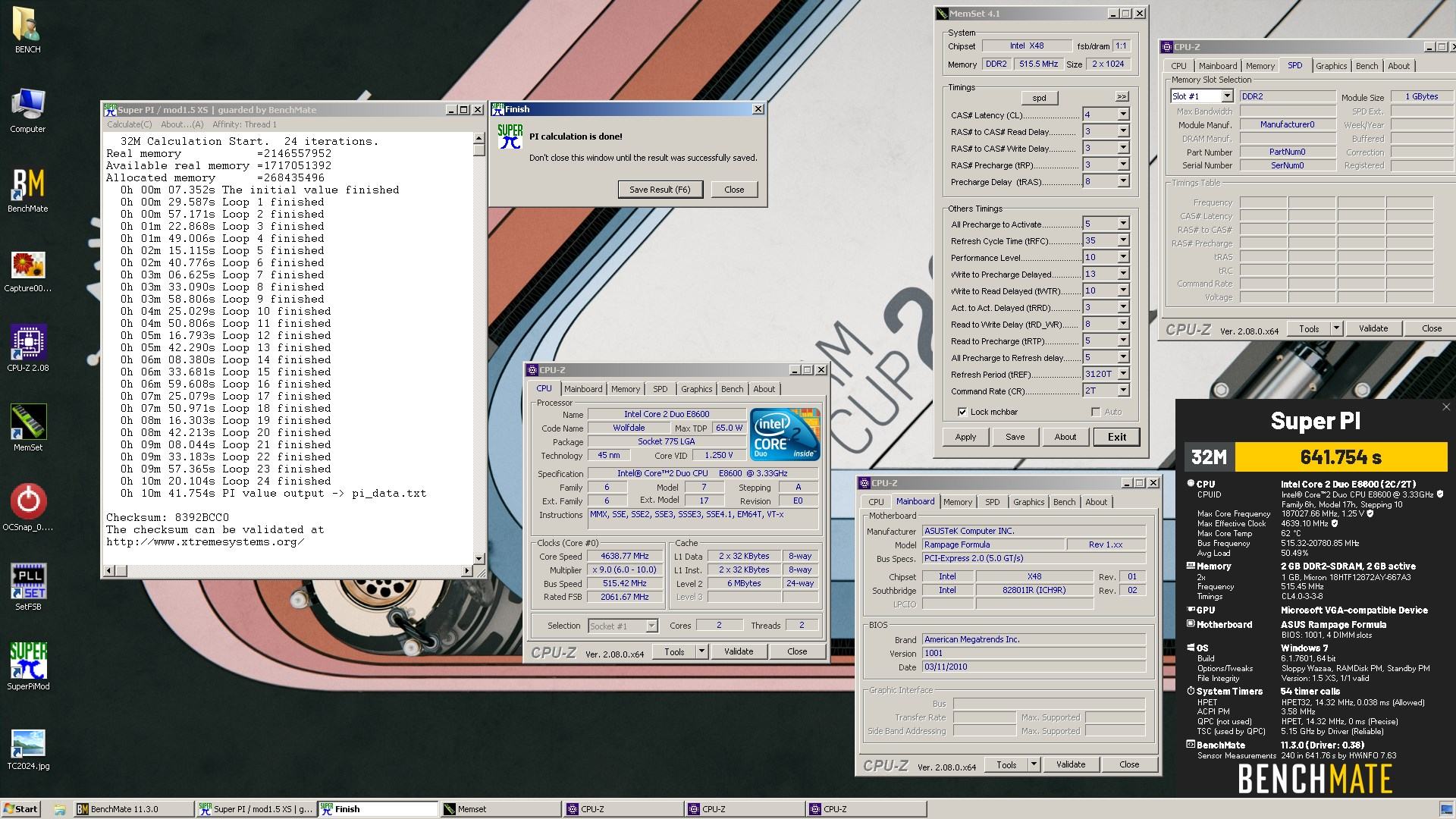Screen dimensions: 1456x819
Task: Open the BenchMate desktop shortcut
Action: tap(28, 187)
